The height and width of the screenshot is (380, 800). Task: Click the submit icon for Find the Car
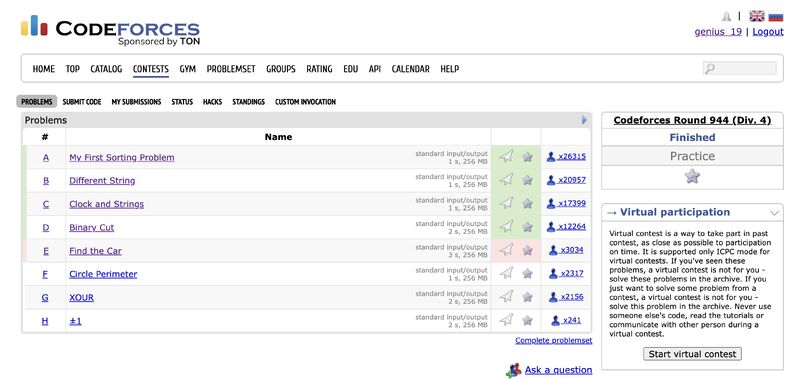click(506, 250)
